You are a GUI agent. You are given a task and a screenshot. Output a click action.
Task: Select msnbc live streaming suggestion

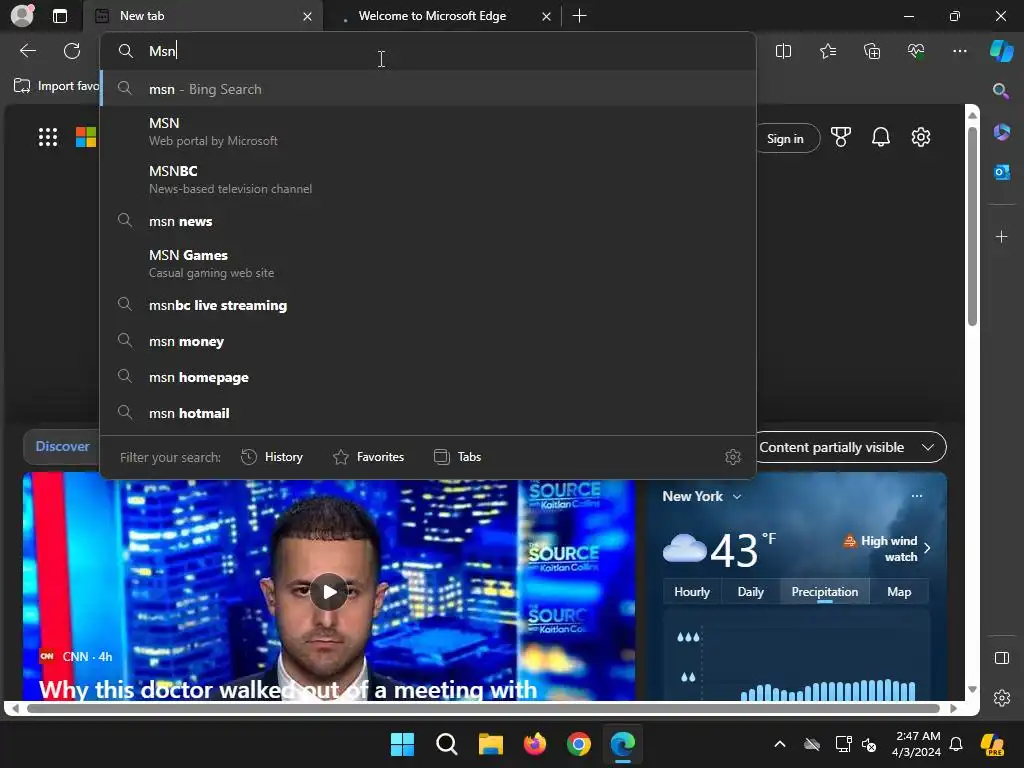(428, 305)
